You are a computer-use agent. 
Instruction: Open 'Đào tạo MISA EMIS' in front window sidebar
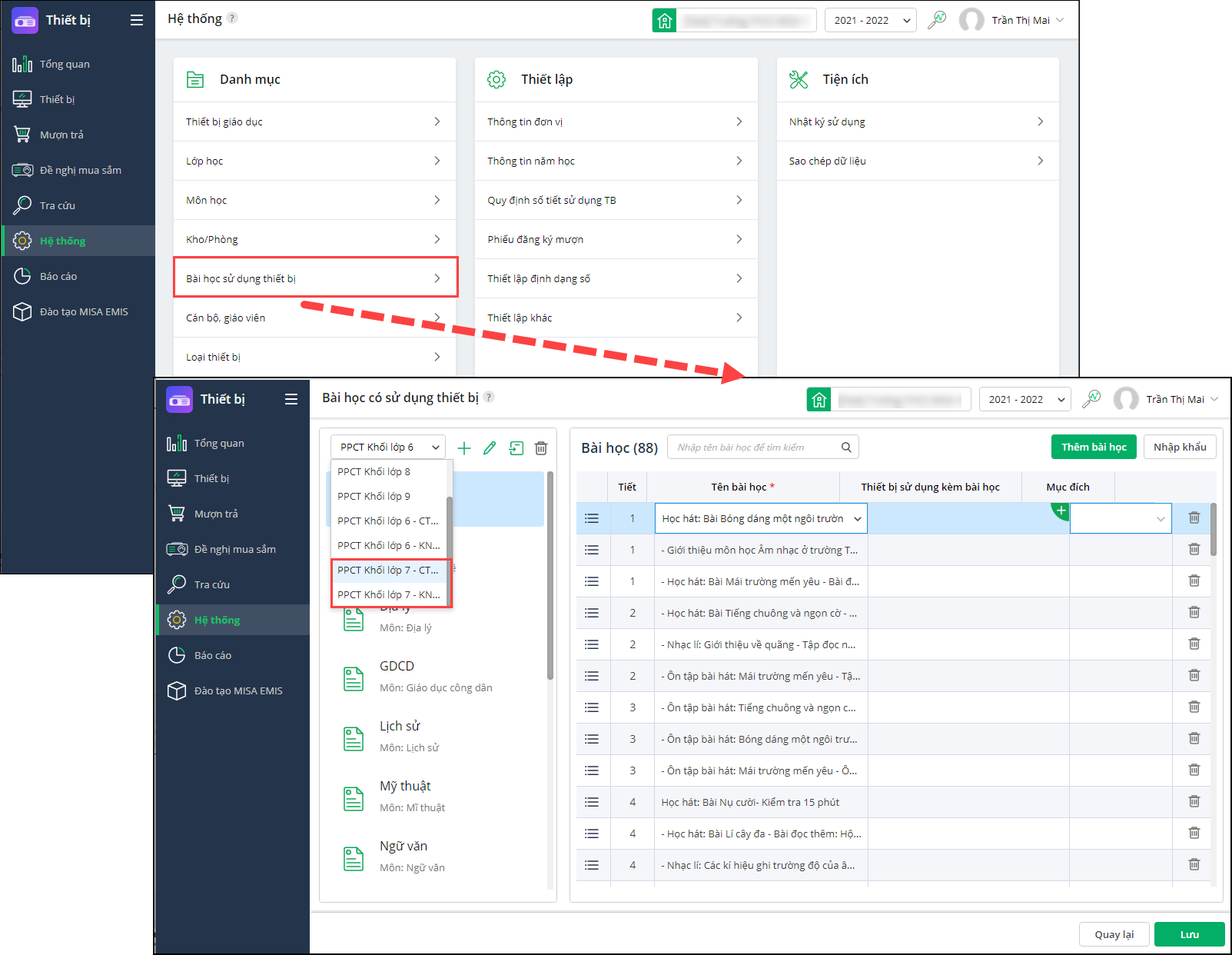coord(233,690)
